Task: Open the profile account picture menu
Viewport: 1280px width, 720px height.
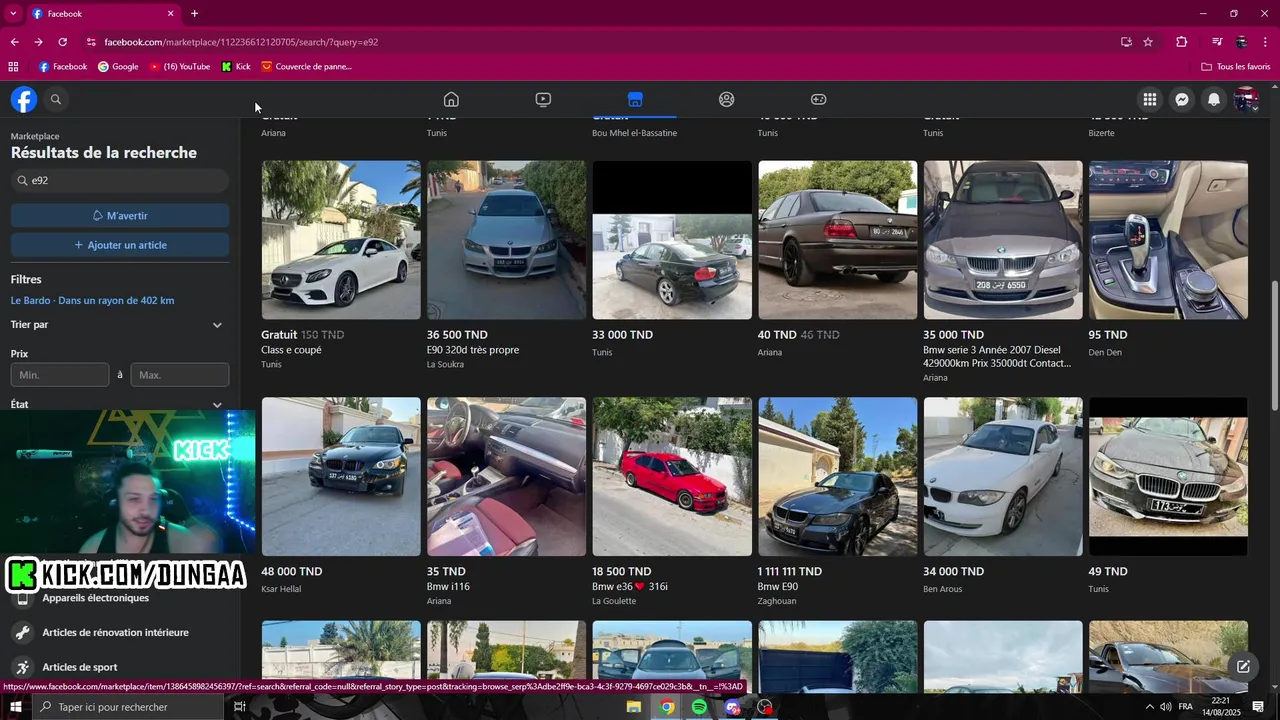Action: pos(1246,99)
